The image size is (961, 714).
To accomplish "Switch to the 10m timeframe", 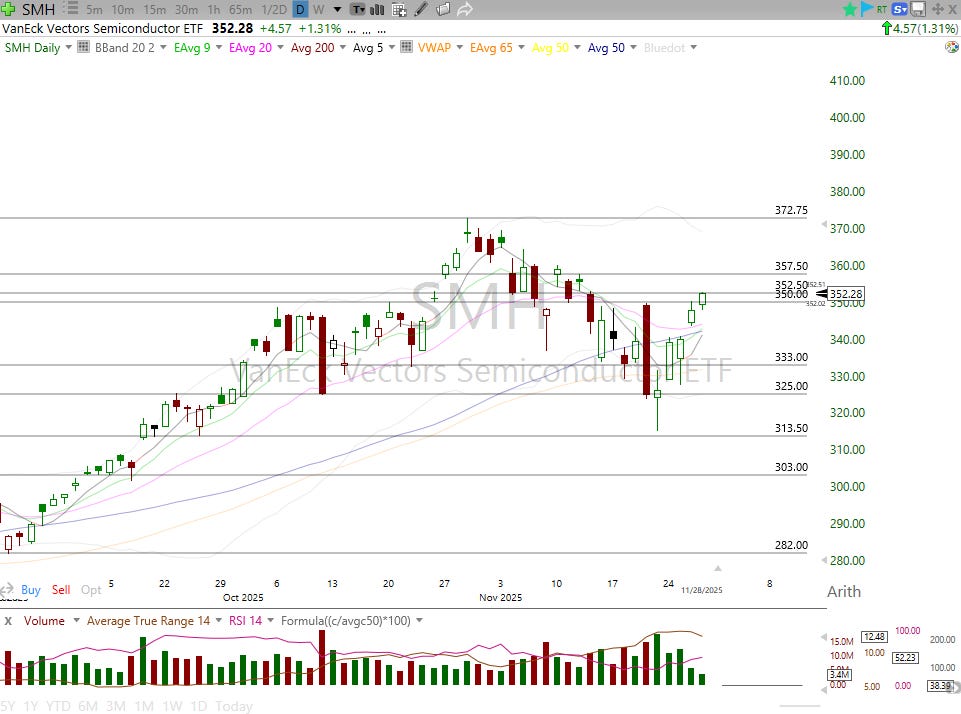I will pos(123,10).
